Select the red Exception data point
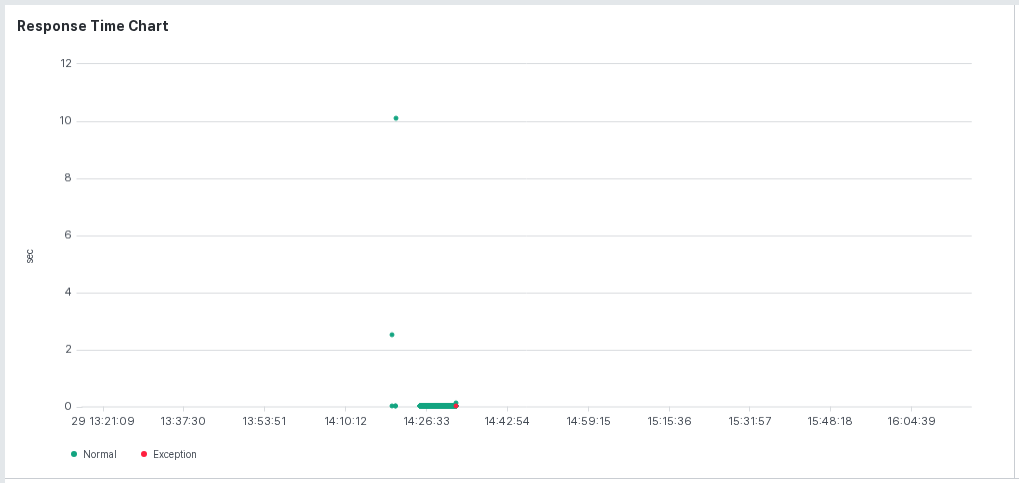1019x483 pixels. click(x=456, y=406)
